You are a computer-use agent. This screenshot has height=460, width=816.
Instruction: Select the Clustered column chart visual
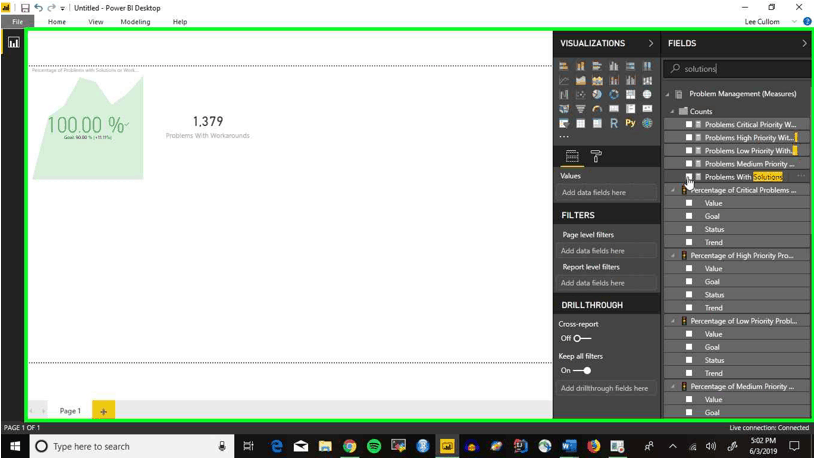click(x=614, y=66)
